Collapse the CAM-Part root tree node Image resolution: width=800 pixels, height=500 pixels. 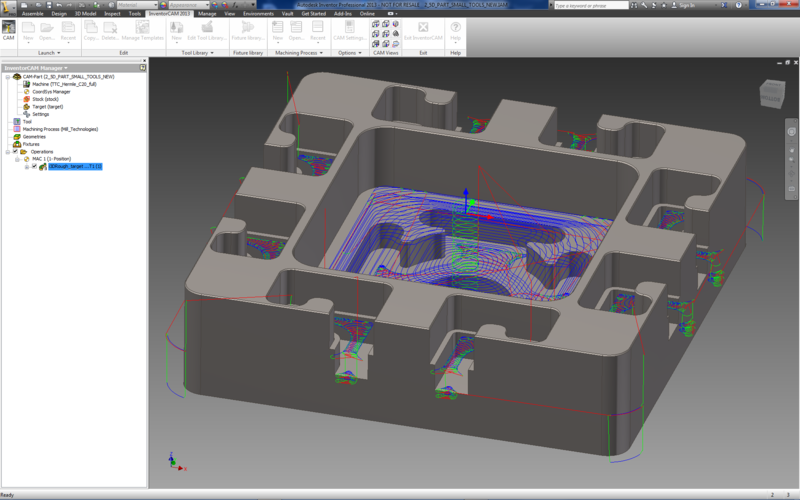pyautogui.click(x=6, y=77)
